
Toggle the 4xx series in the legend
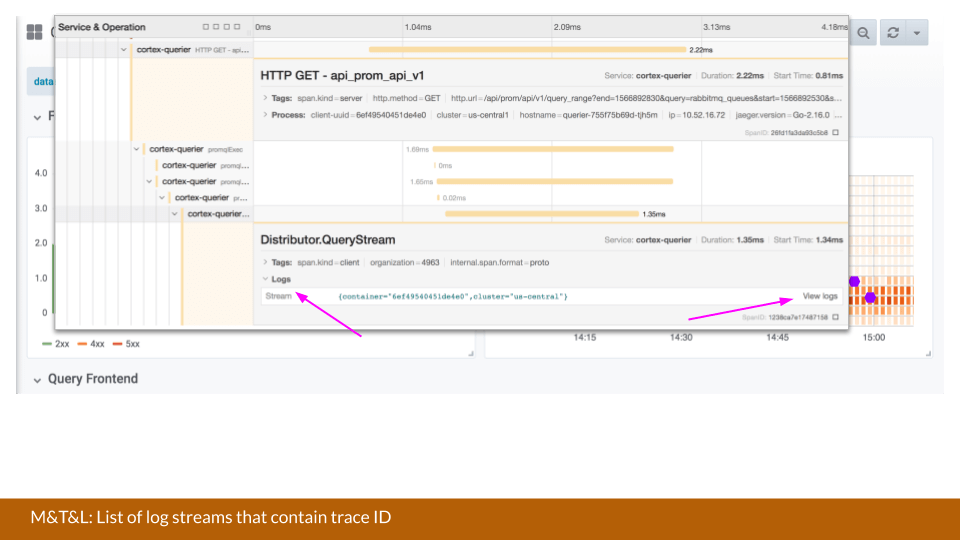(x=97, y=344)
